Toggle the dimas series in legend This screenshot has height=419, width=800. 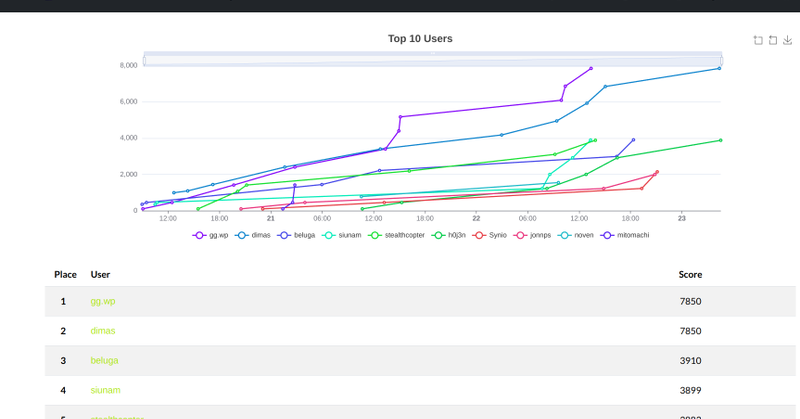[x=253, y=235]
